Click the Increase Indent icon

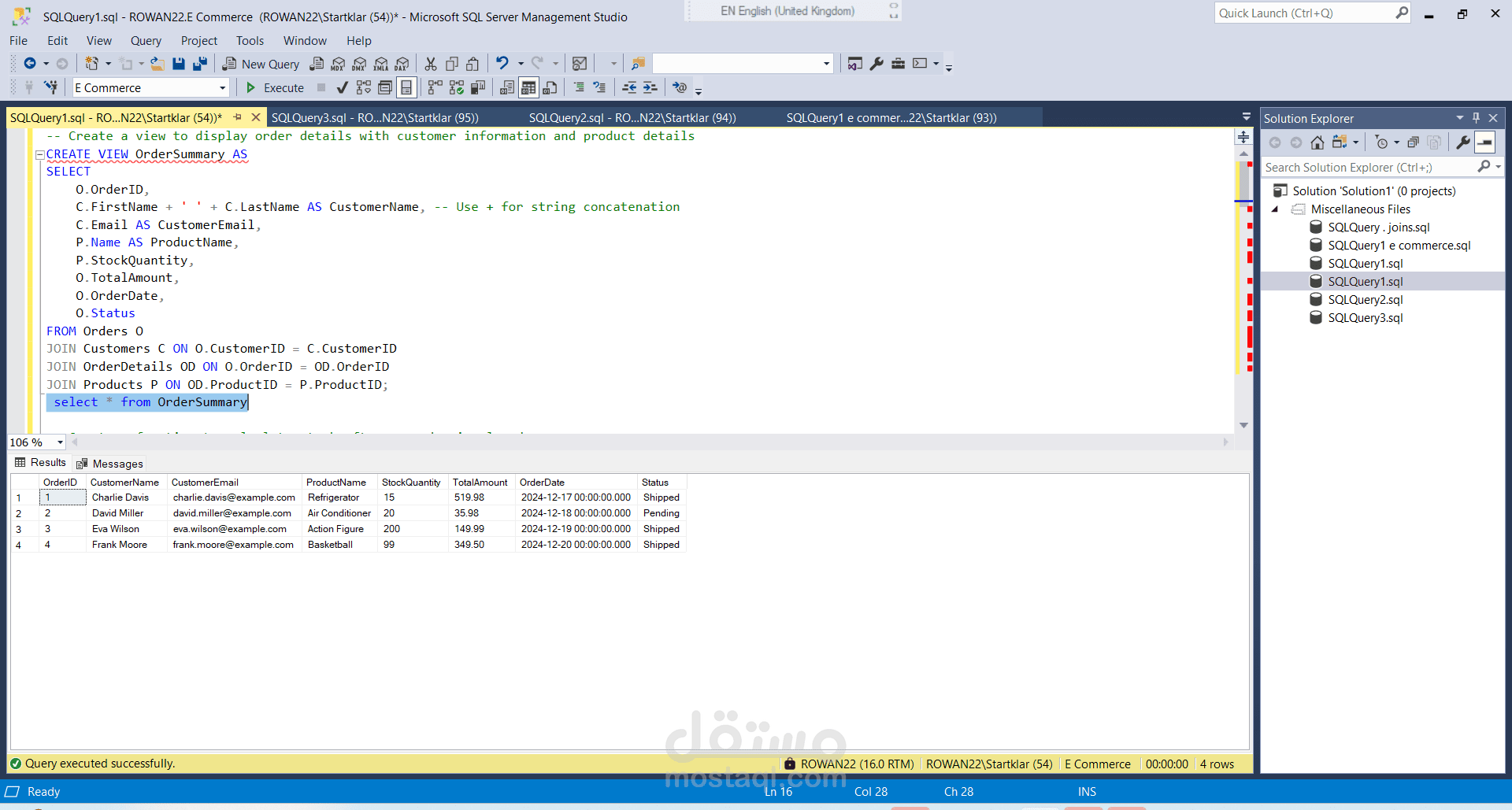click(650, 87)
